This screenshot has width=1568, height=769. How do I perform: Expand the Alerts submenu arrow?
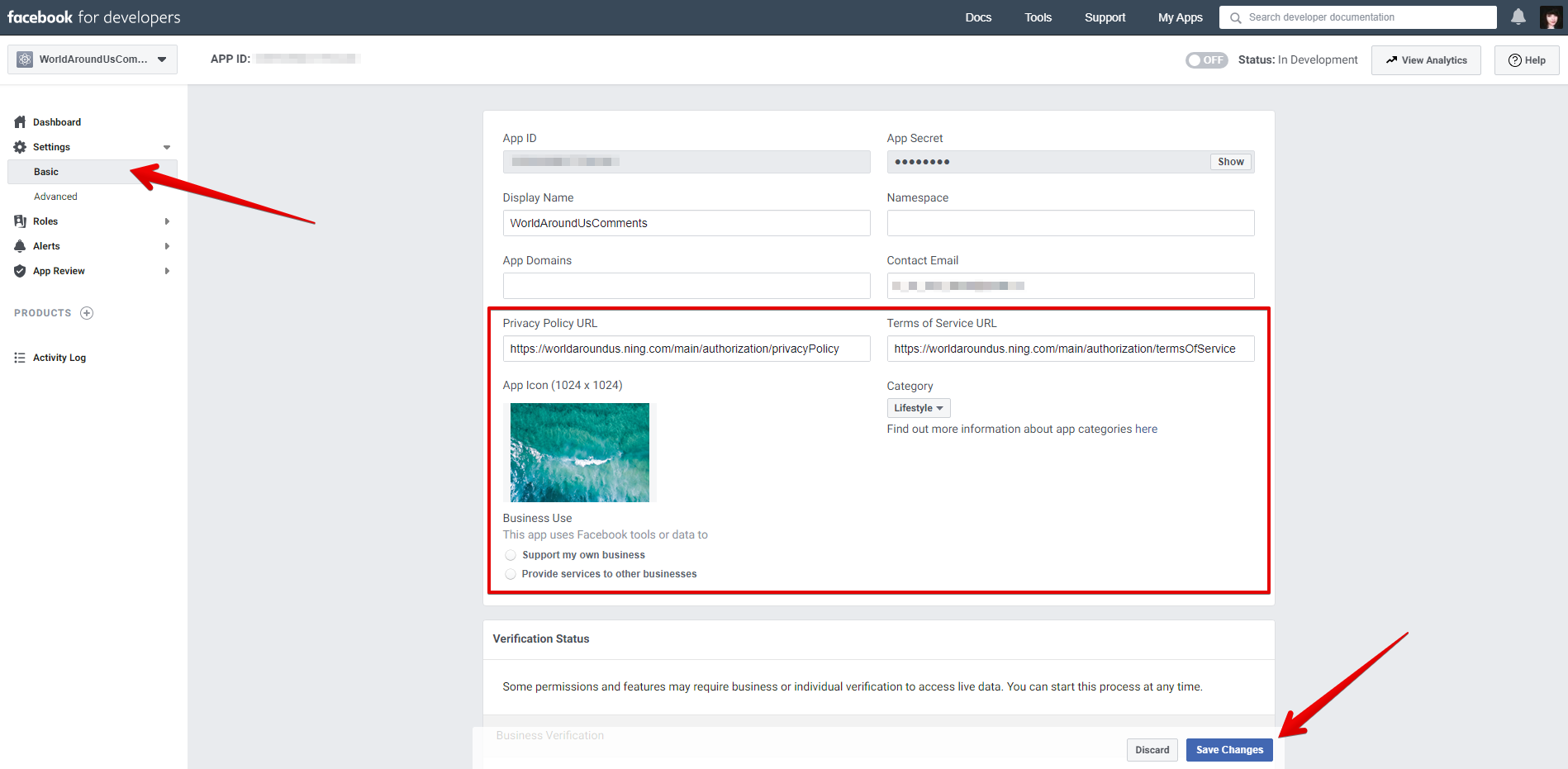167,246
